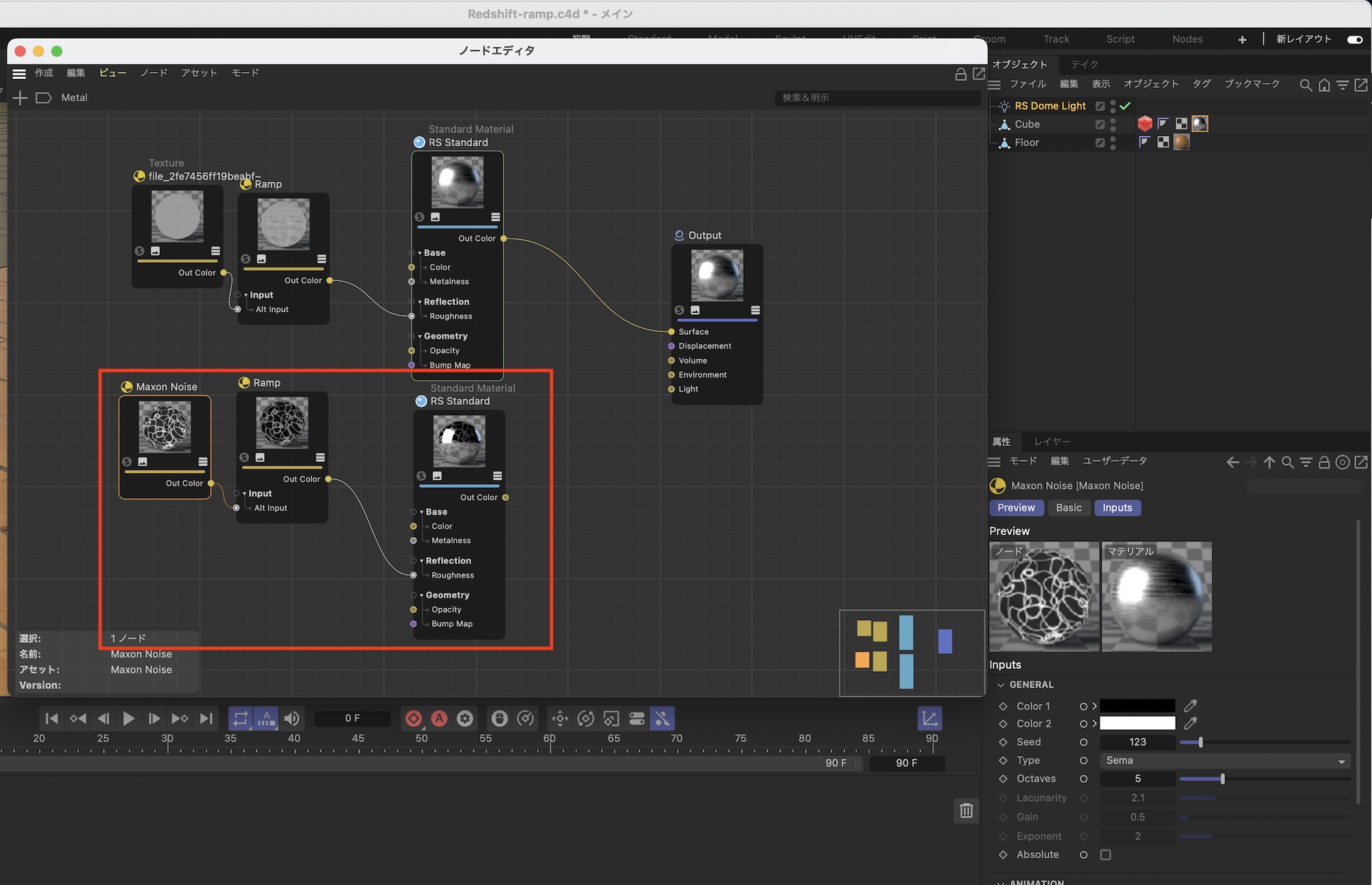Viewport: 1372px width, 885px height.
Task: Toggle RS Dome Light enable checkmark
Action: [1125, 106]
